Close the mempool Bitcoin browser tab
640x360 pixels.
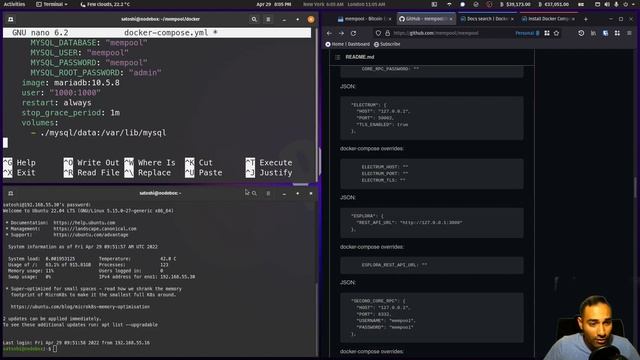389,19
